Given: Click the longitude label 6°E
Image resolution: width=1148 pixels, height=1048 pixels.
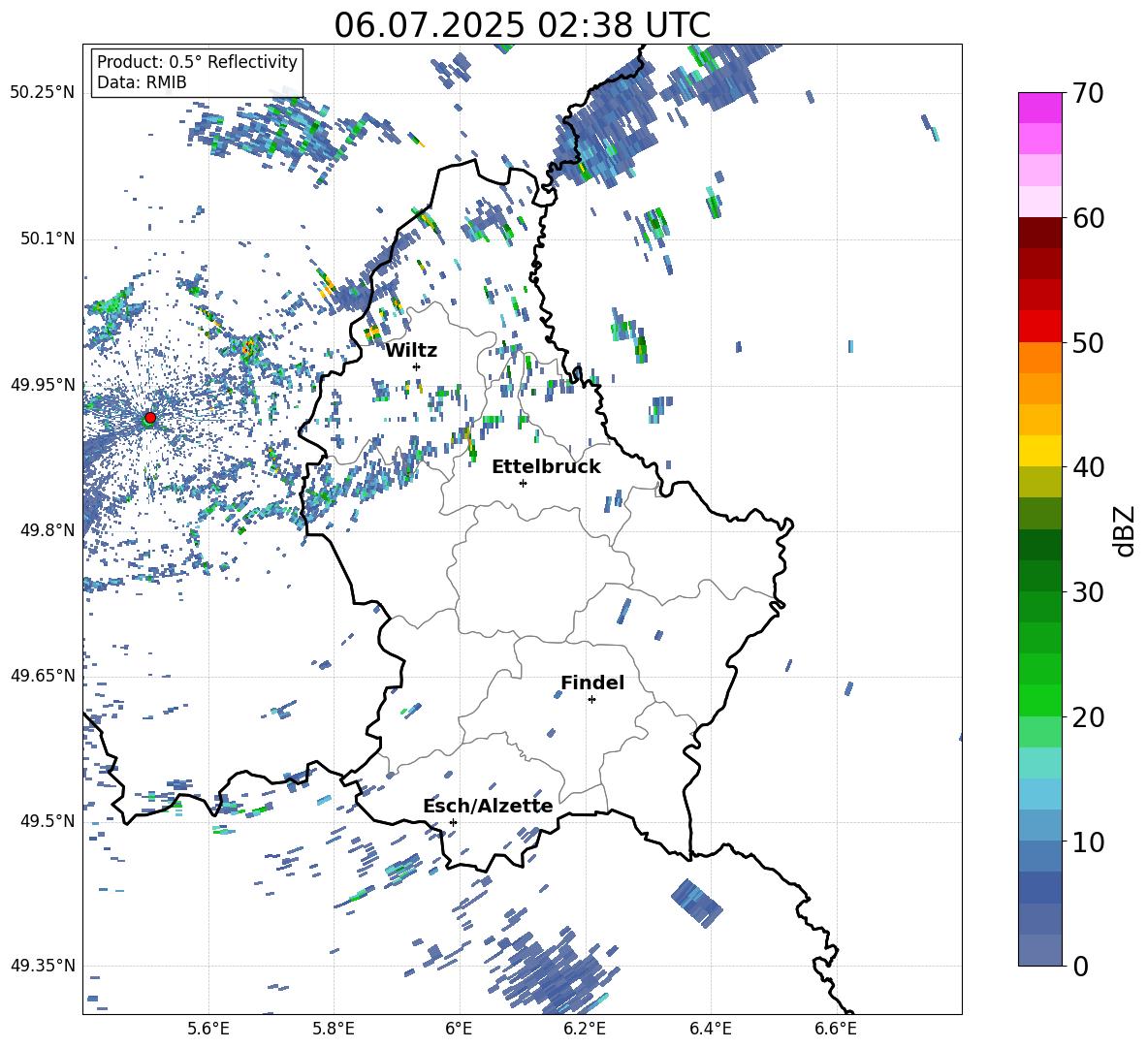Looking at the screenshot, I should (x=459, y=1030).
